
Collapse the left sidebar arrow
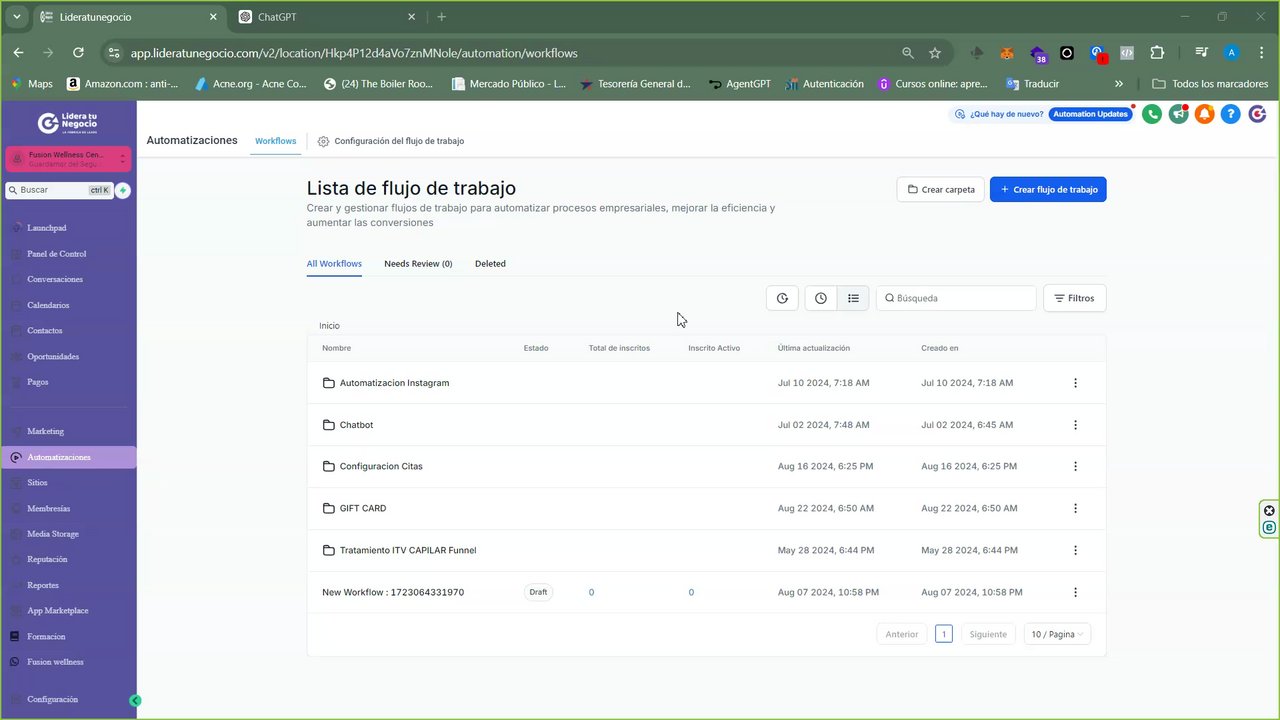coord(135,701)
